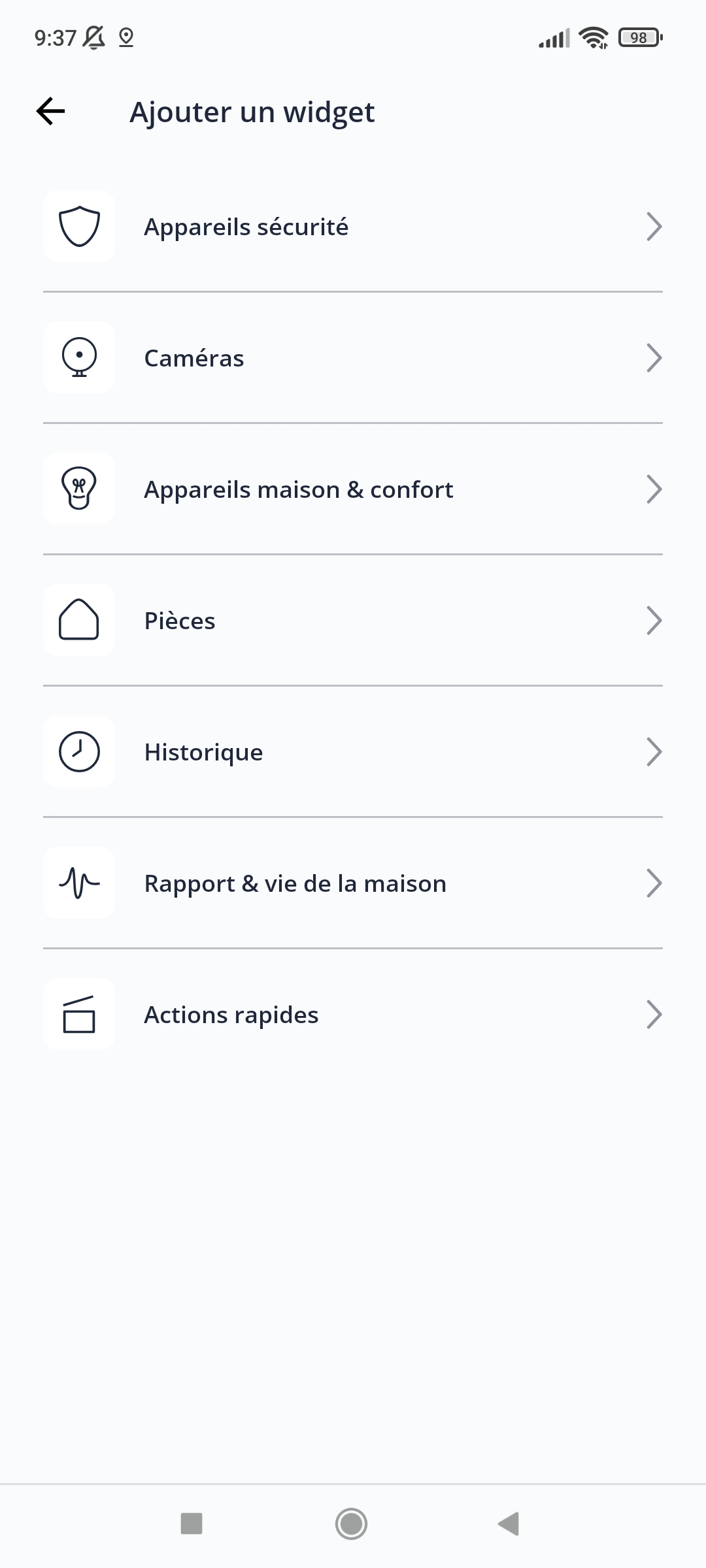Screen dimensions: 706x1568
Task: Tap the clock icon for Historique
Action: [79, 752]
